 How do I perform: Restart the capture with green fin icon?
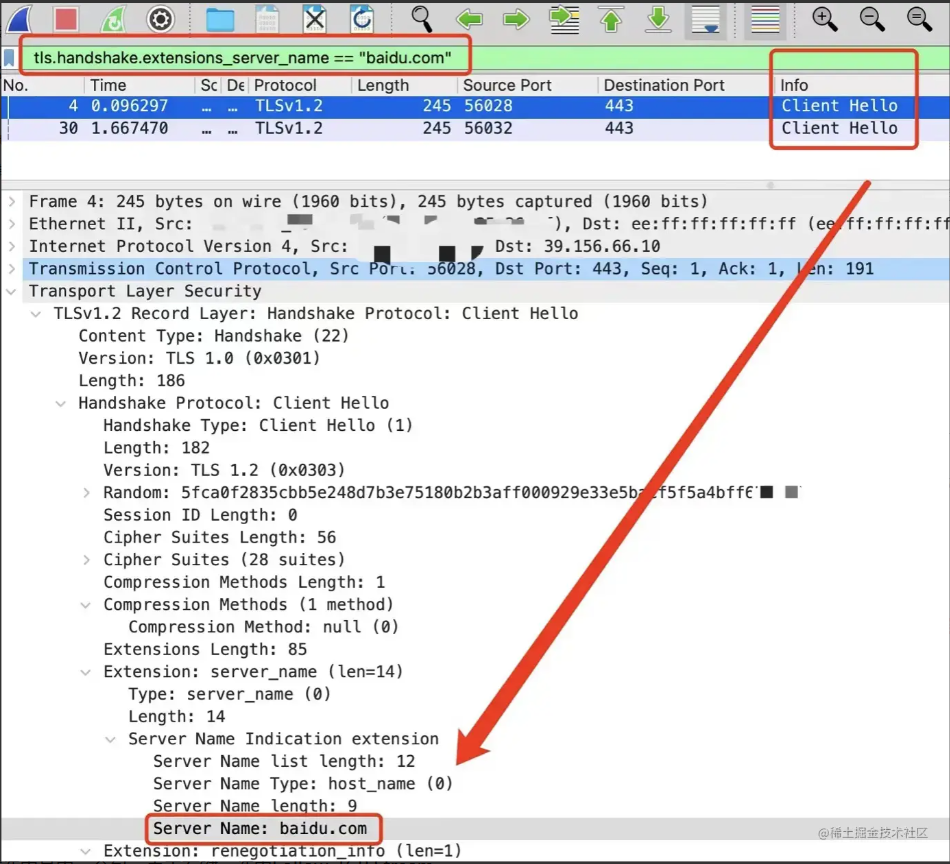pyautogui.click(x=113, y=19)
